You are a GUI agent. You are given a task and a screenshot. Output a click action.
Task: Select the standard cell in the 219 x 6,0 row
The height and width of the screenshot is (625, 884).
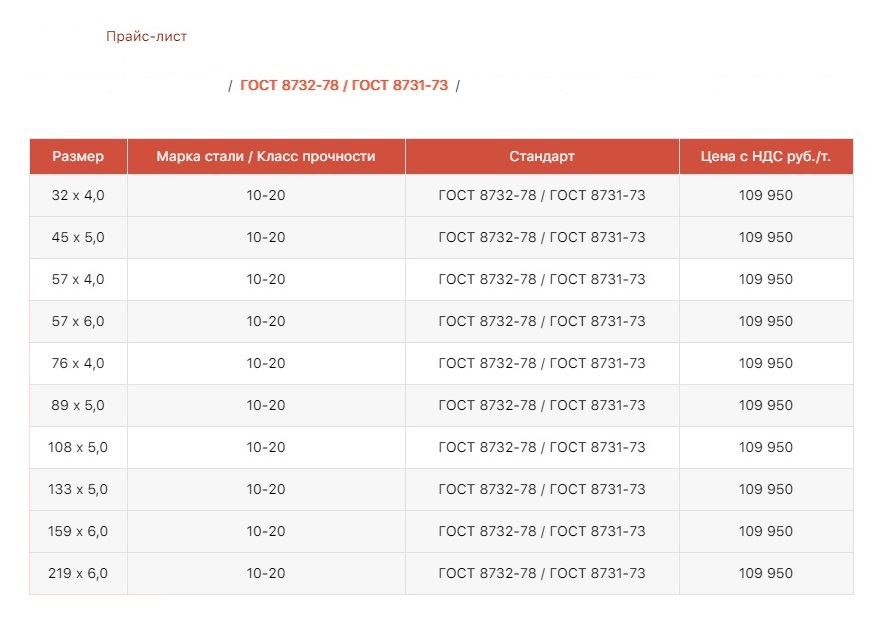coord(542,574)
